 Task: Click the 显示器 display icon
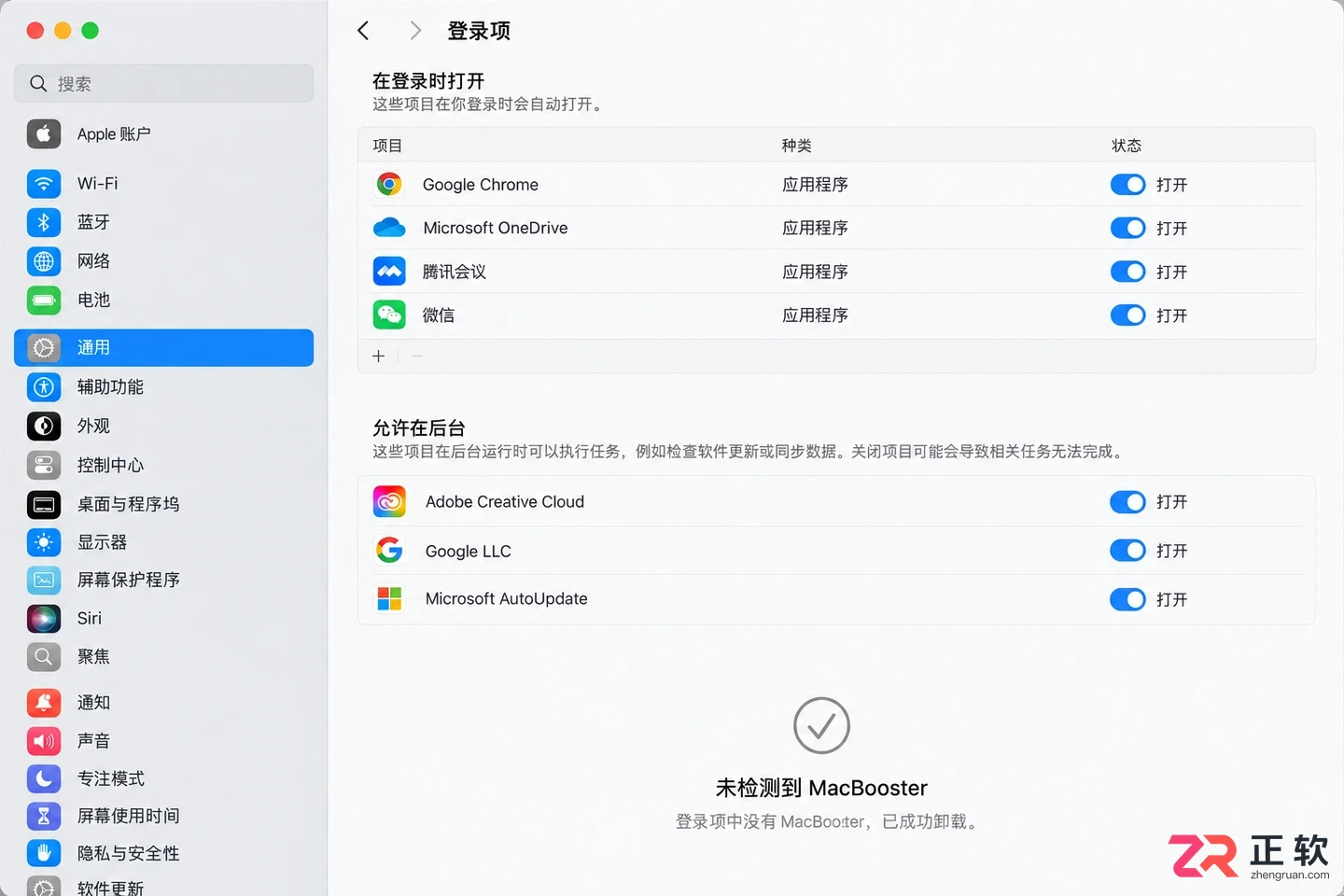(44, 542)
